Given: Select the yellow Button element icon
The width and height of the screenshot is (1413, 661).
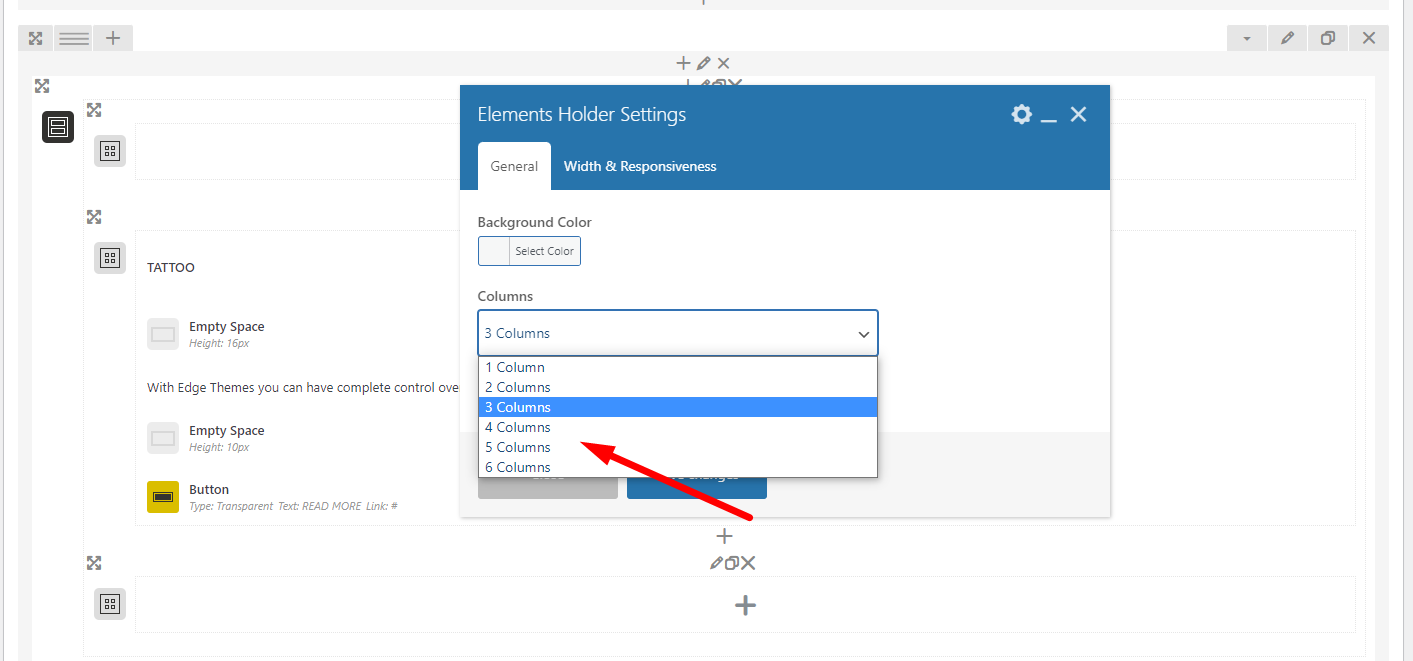Looking at the screenshot, I should point(163,497).
